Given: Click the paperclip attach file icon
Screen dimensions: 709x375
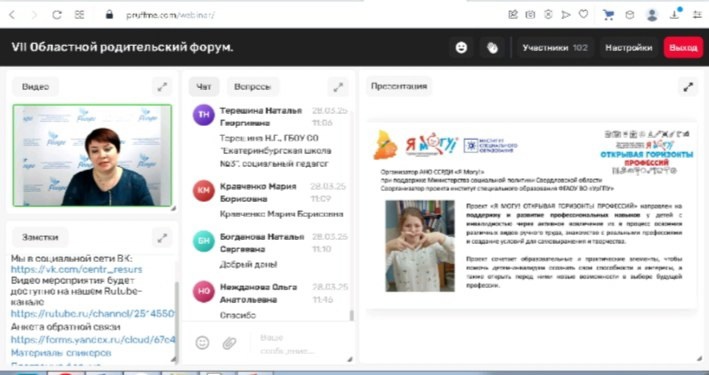Looking at the screenshot, I should click(x=229, y=343).
